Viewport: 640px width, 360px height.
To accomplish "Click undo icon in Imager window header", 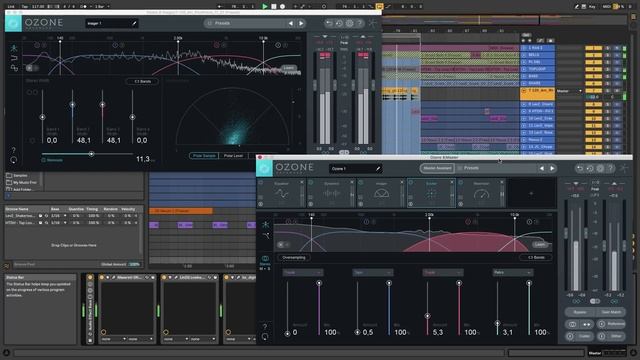I will point(329,23).
